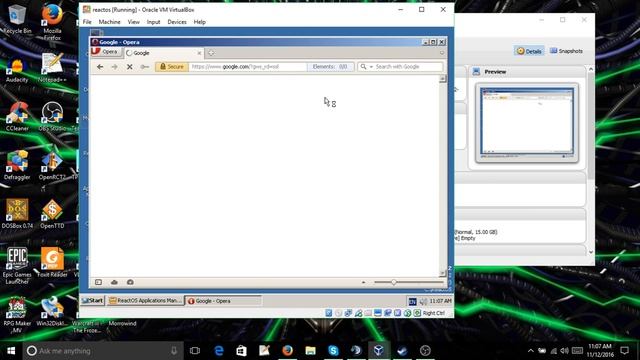The image size is (640, 360).
Task: Click the ReactOS volume tray icon
Action: 423,301
